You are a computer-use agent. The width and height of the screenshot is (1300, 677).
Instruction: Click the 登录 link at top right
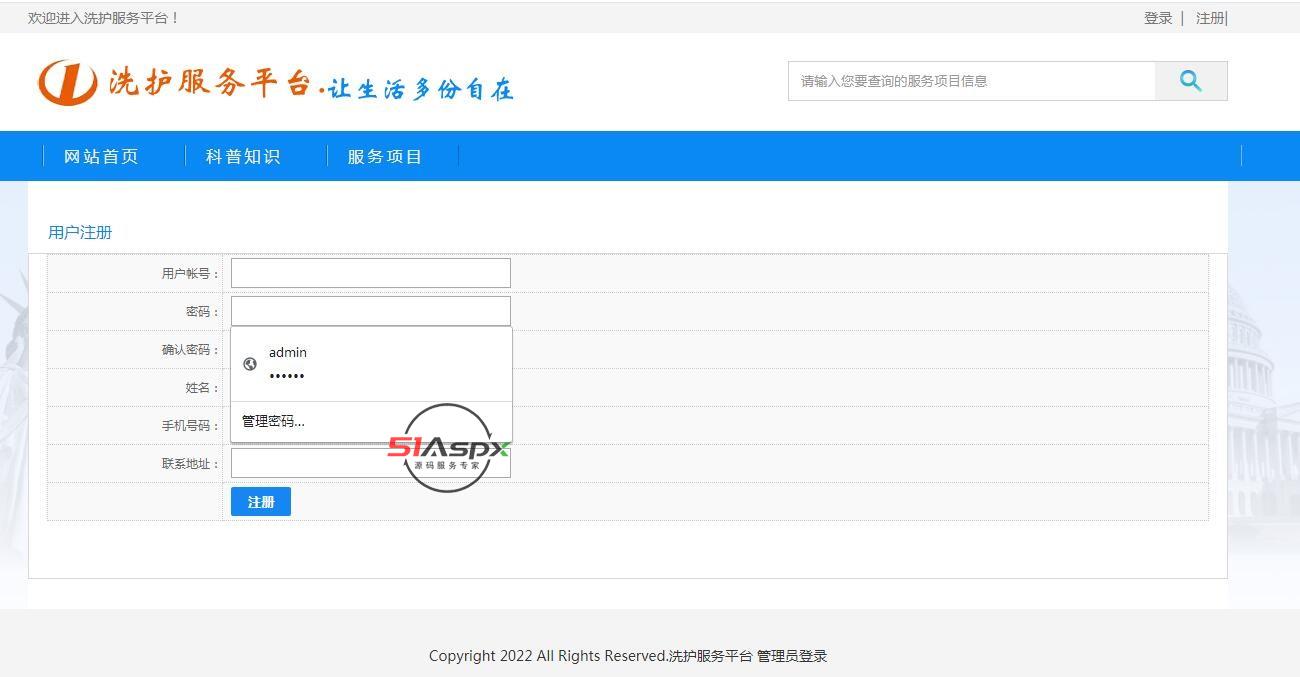click(x=1158, y=18)
